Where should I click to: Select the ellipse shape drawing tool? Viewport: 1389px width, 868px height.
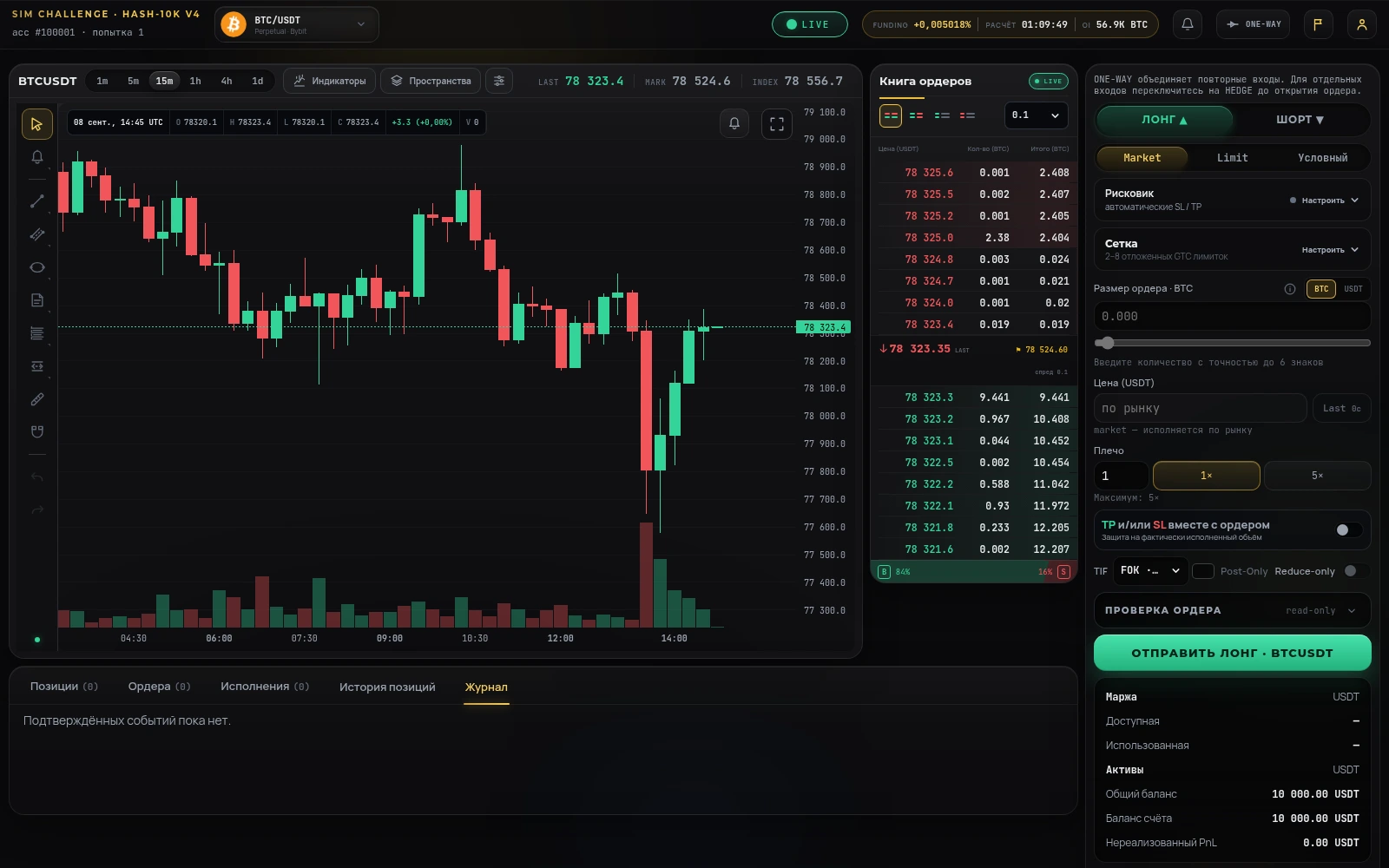pyautogui.click(x=36, y=267)
